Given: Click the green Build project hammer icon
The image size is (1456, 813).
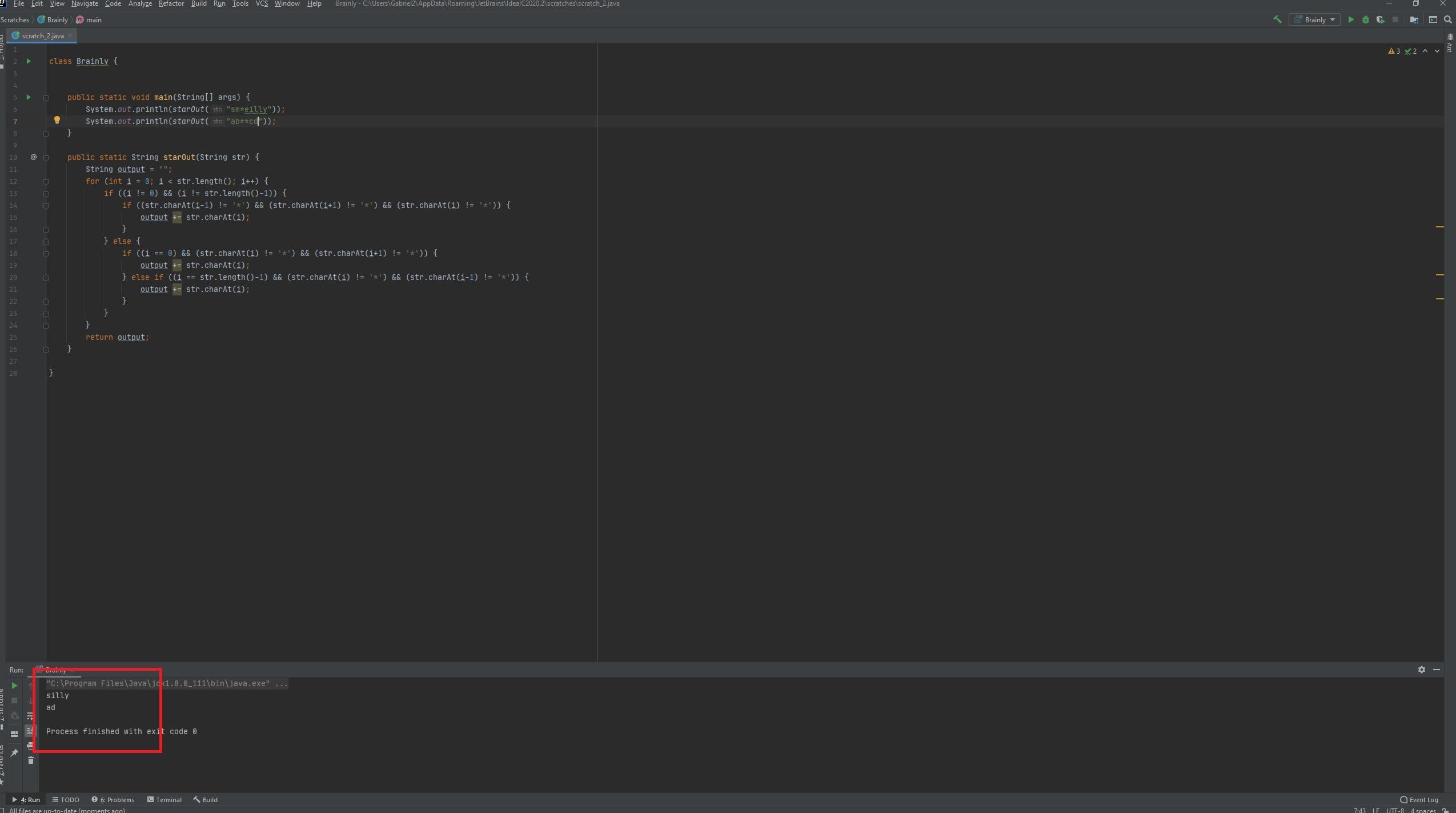Looking at the screenshot, I should click(1277, 19).
